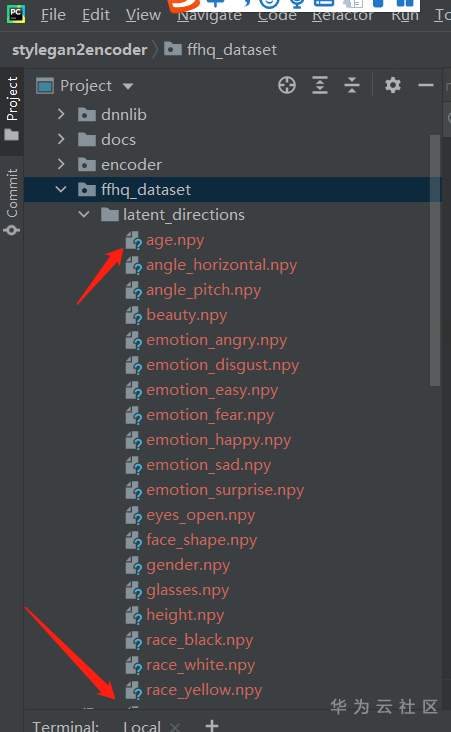This screenshot has height=732, width=451.
Task: Click the Collapse All icon in Project toolbar
Action: click(352, 85)
